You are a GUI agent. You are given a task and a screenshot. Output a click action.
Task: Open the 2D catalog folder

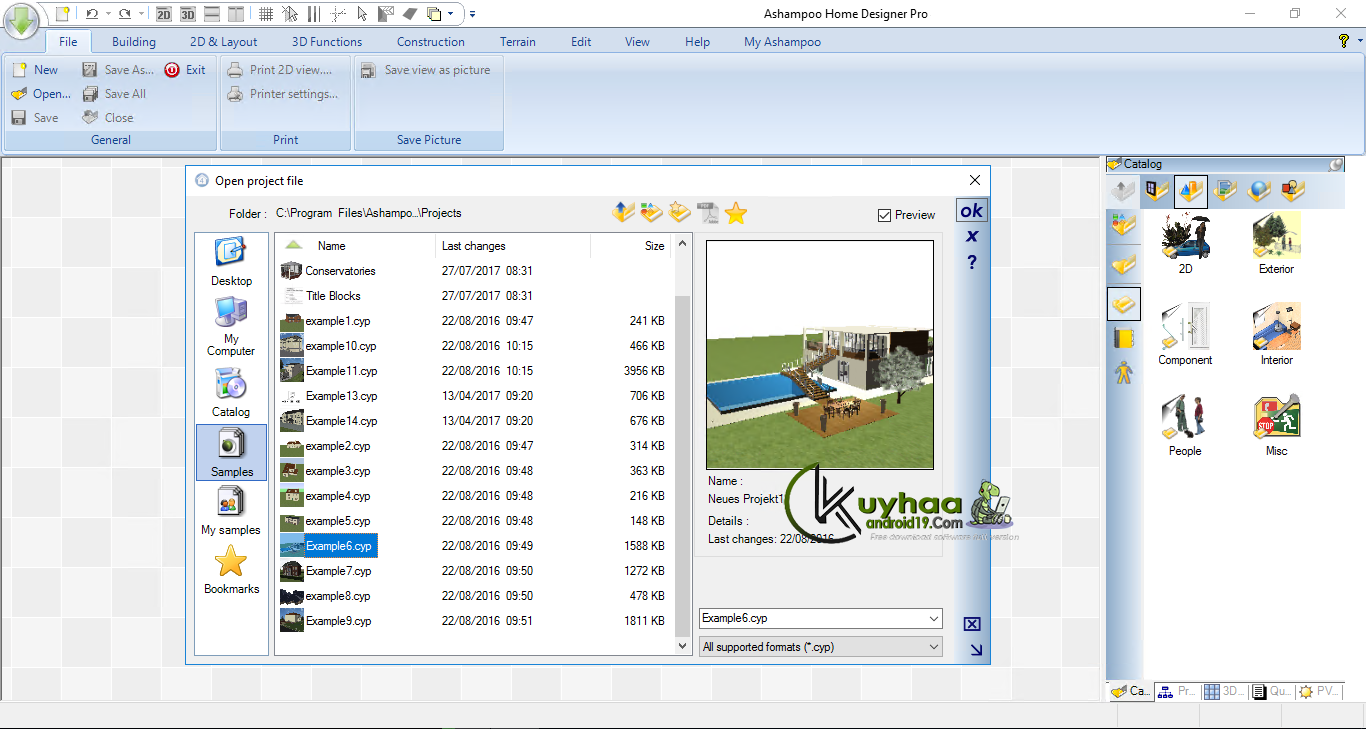pyautogui.click(x=1185, y=244)
